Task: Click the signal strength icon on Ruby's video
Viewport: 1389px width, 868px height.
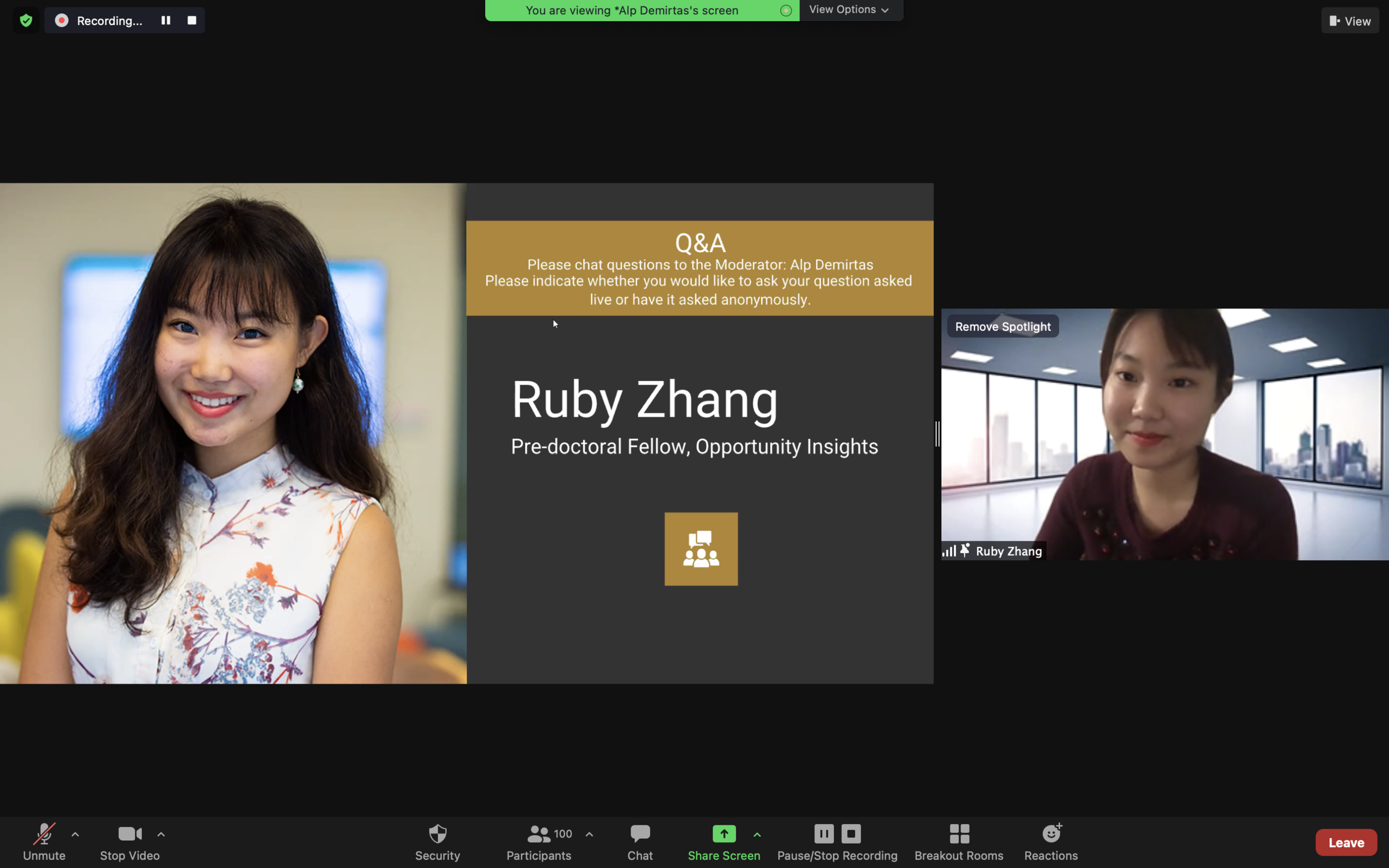Action: [x=949, y=551]
